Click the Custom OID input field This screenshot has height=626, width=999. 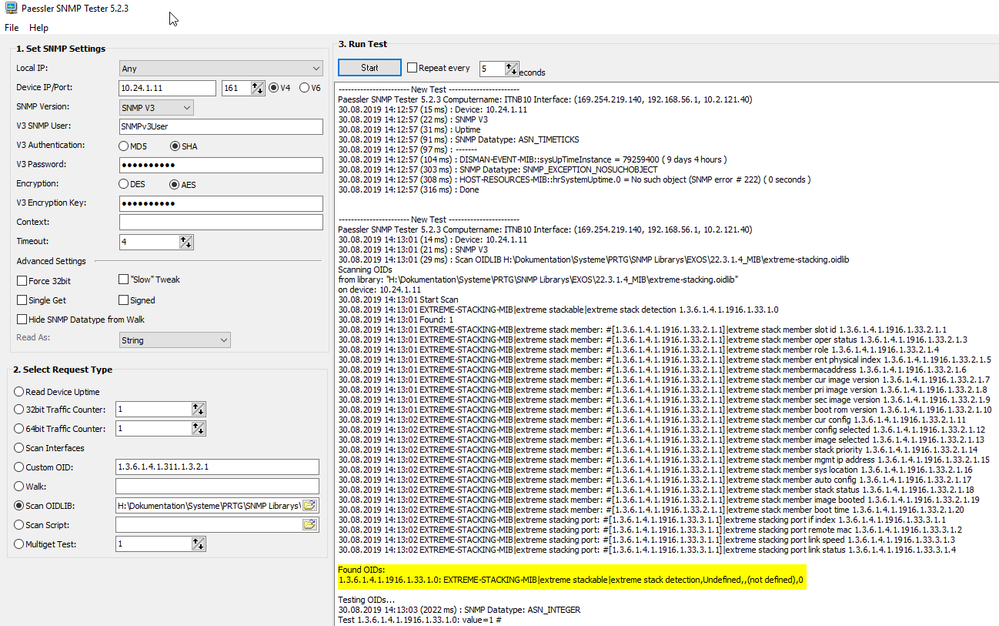tap(217, 467)
